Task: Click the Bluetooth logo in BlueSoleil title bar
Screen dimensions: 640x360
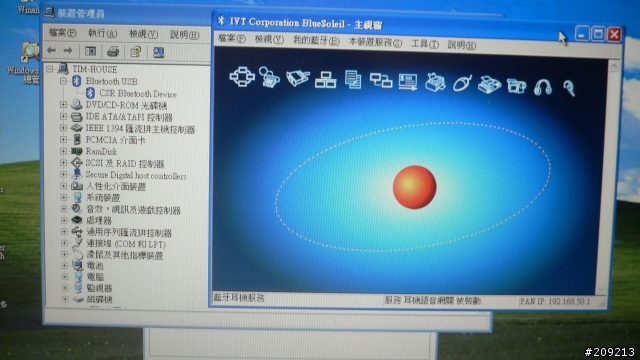Action: coord(221,20)
